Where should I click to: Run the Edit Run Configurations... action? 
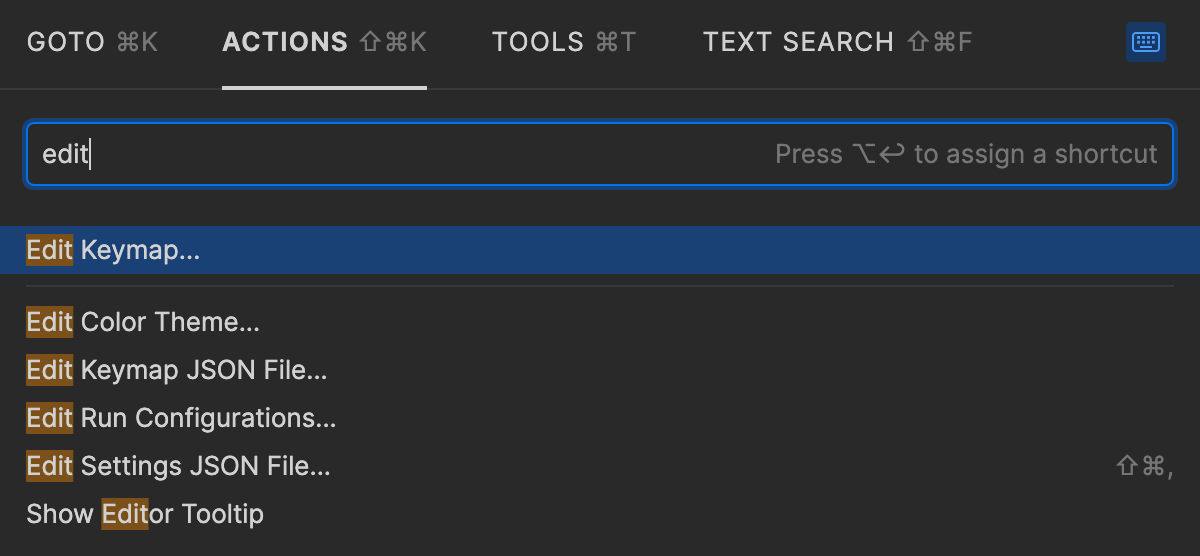click(181, 418)
